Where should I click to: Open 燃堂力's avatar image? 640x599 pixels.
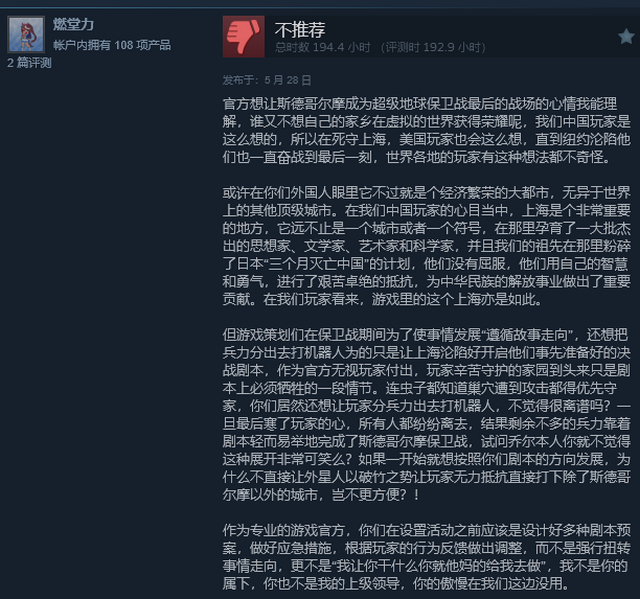pyautogui.click(x=26, y=34)
